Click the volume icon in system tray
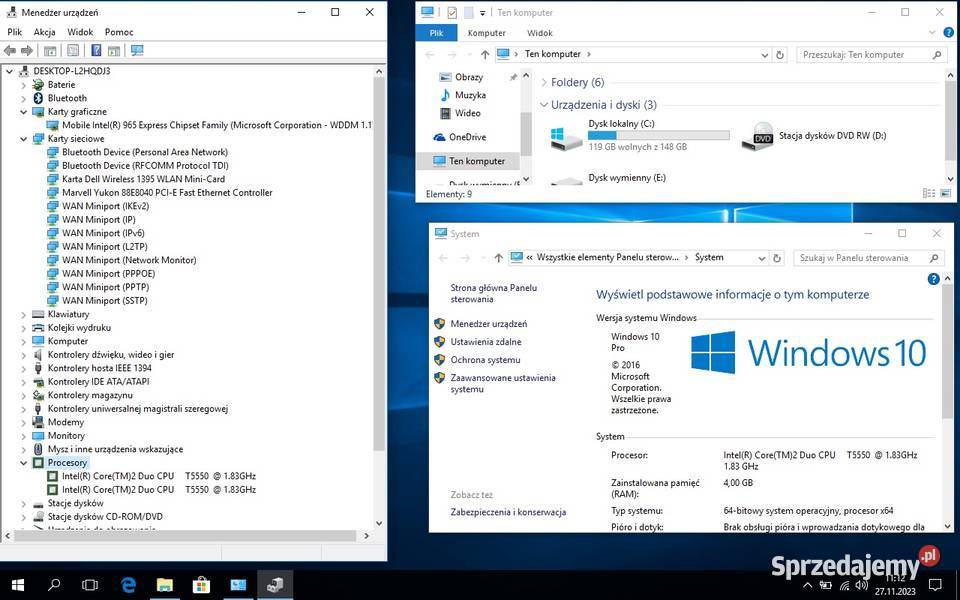Screen dimensions: 960x600 pyautogui.click(x=861, y=586)
